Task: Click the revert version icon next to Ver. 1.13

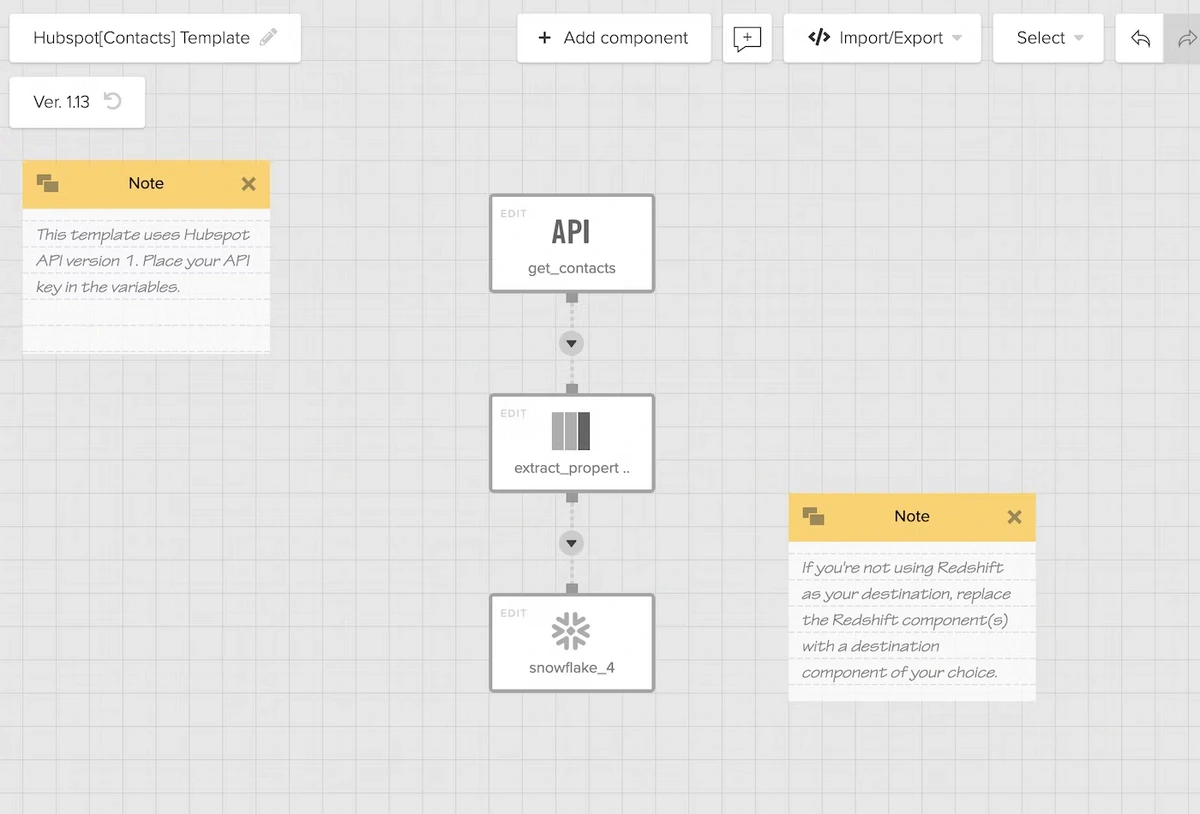Action: pos(113,101)
